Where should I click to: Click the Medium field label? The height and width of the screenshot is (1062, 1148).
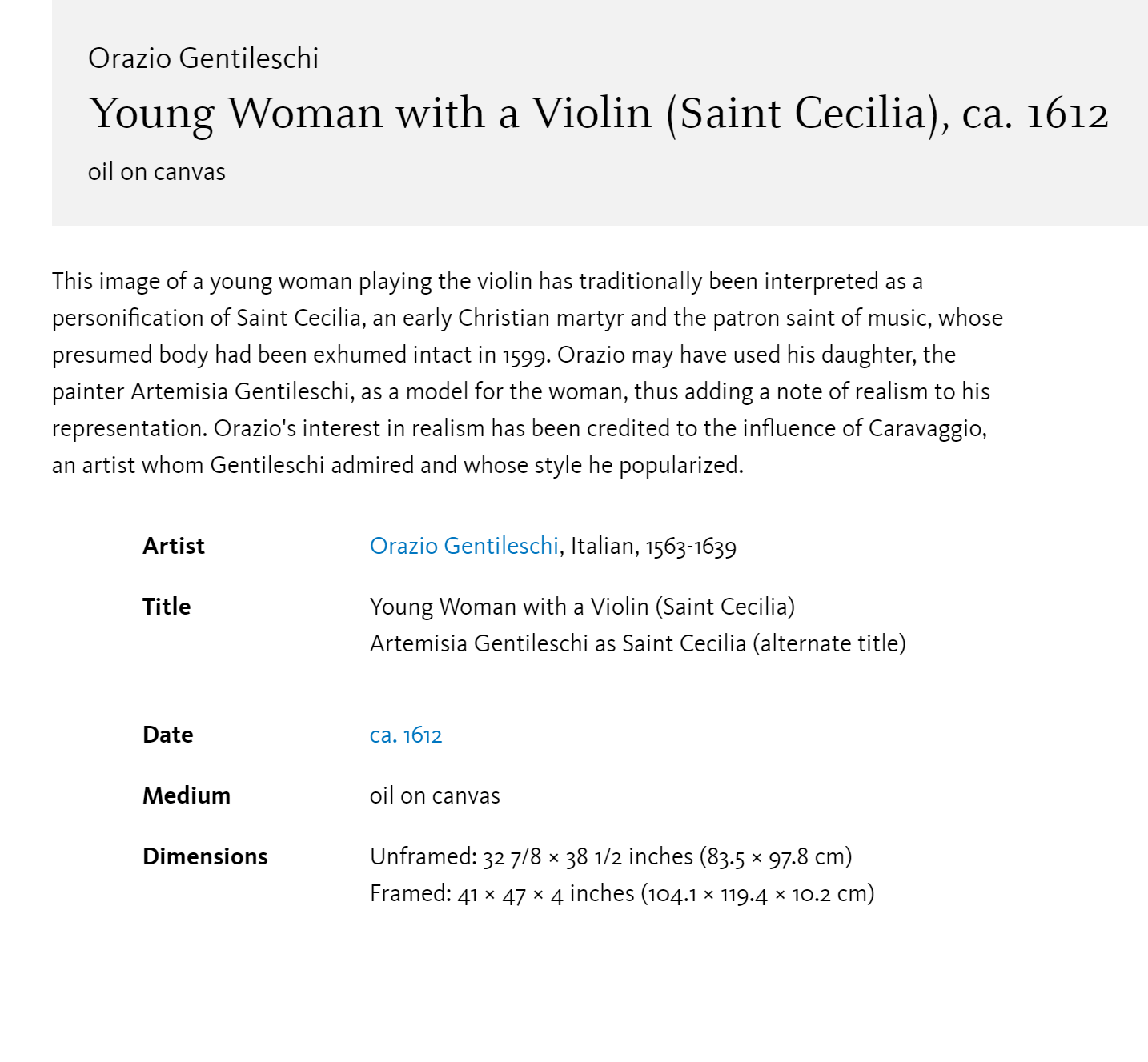coord(187,795)
